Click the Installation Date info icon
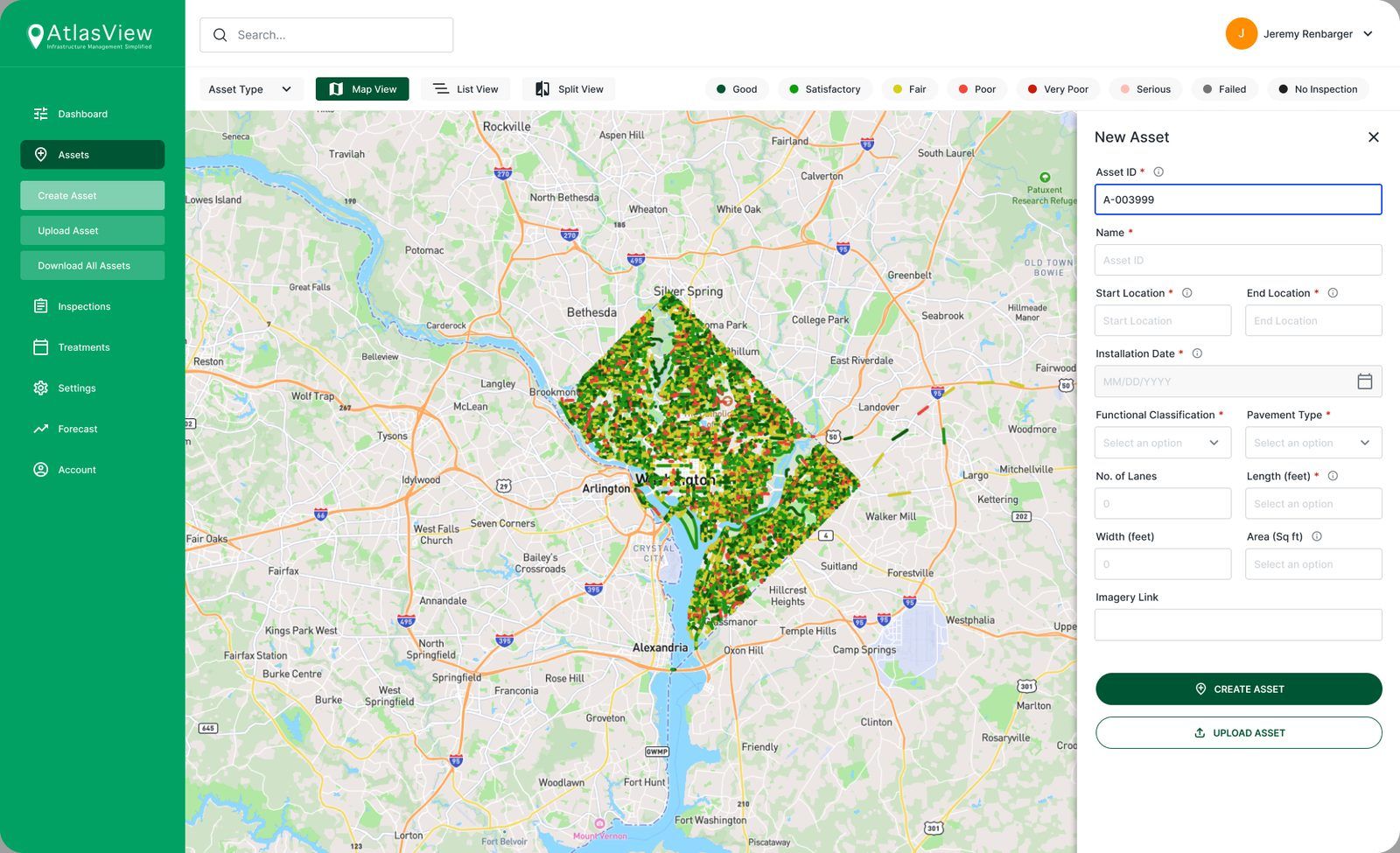Image resolution: width=1400 pixels, height=853 pixels. tap(1197, 353)
